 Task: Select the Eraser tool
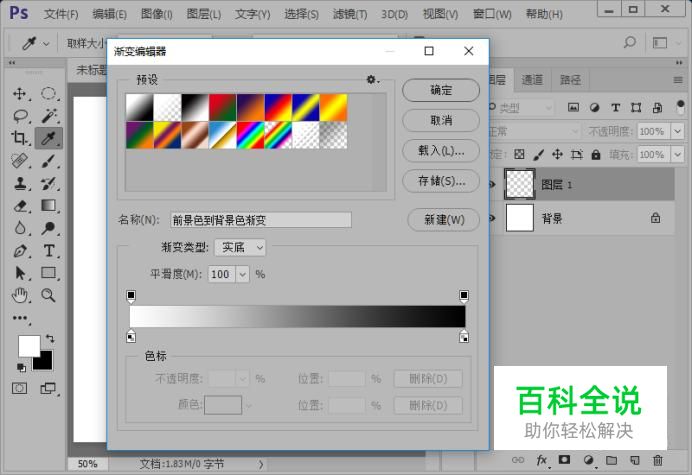[x=20, y=206]
